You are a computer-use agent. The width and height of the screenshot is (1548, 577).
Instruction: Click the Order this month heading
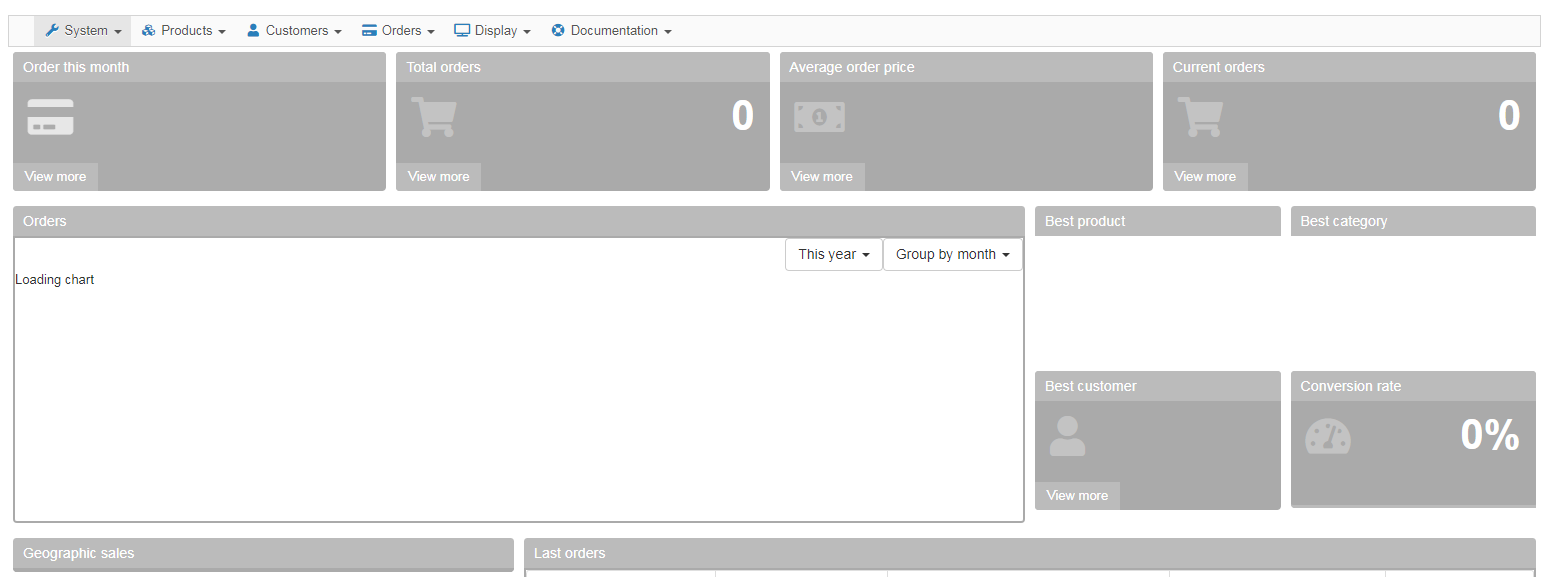[x=76, y=67]
